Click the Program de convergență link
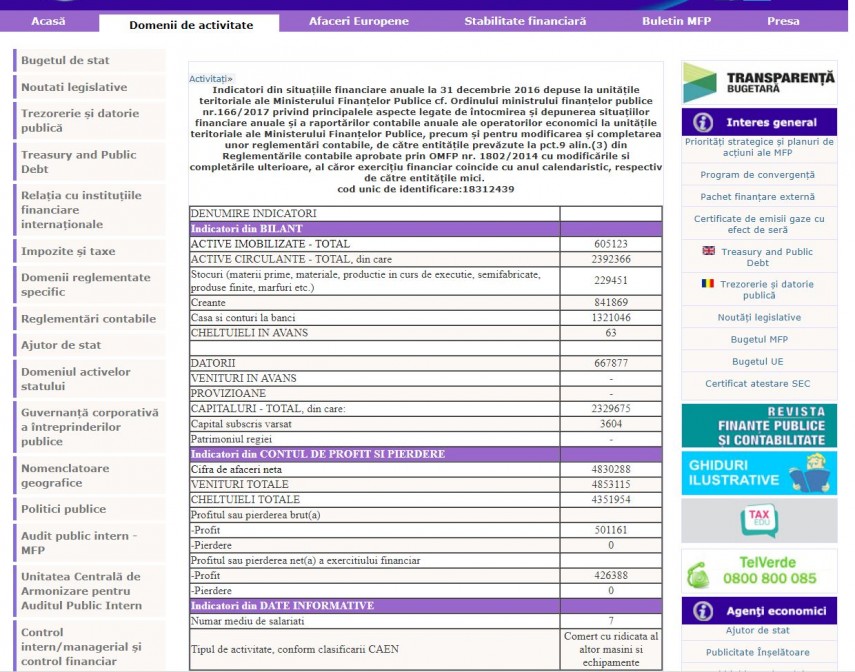This screenshot has height=672, width=855. coord(758,174)
